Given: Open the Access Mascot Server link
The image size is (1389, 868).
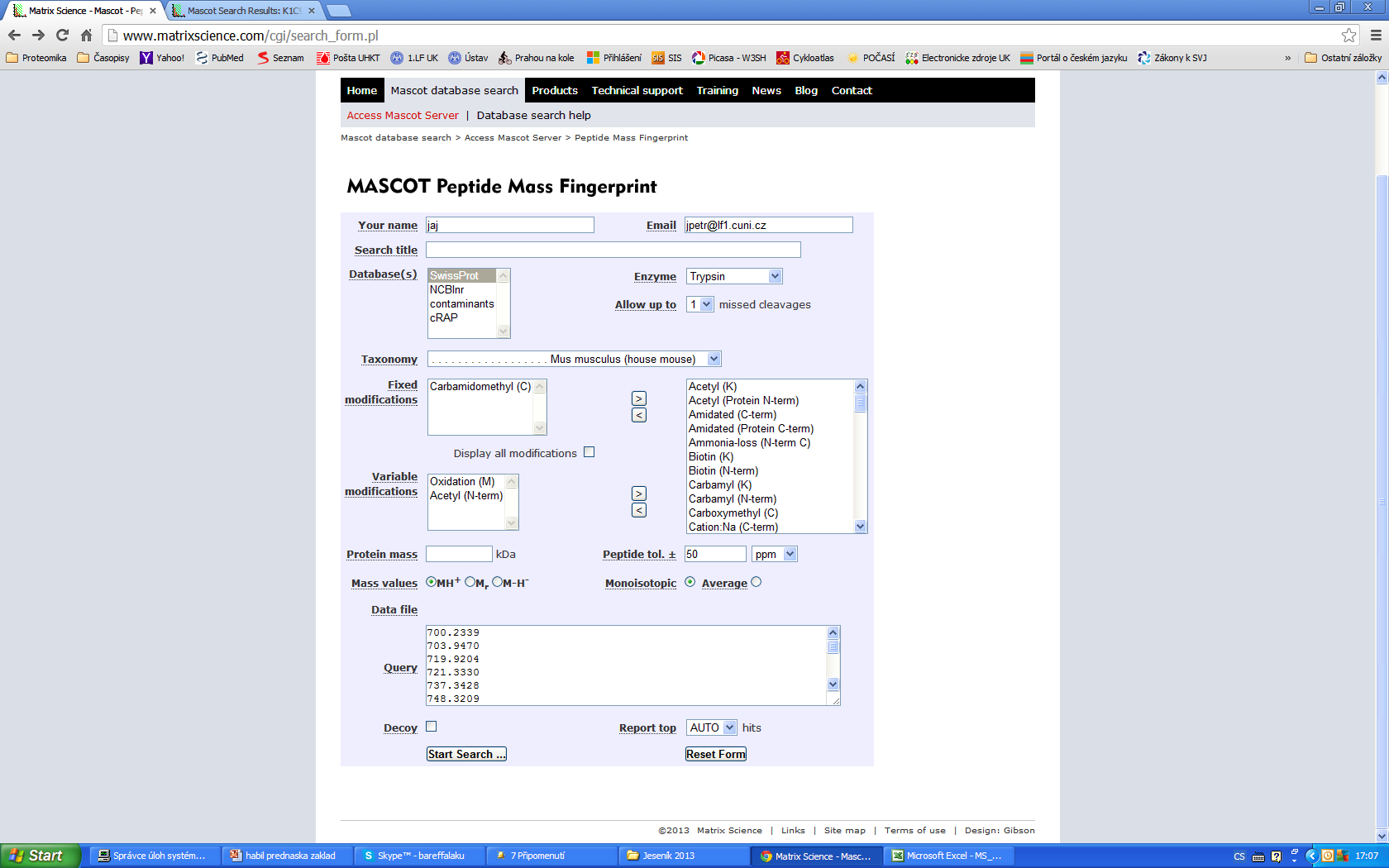Looking at the screenshot, I should [x=403, y=115].
